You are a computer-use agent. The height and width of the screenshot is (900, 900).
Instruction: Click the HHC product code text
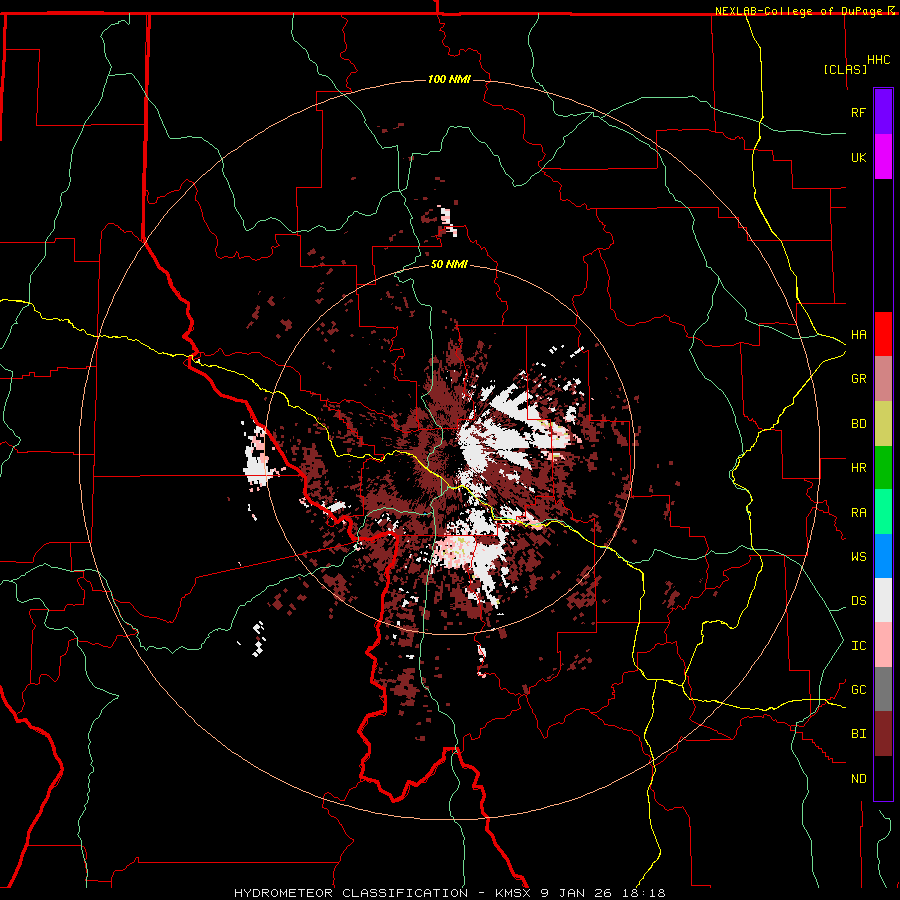[878, 60]
